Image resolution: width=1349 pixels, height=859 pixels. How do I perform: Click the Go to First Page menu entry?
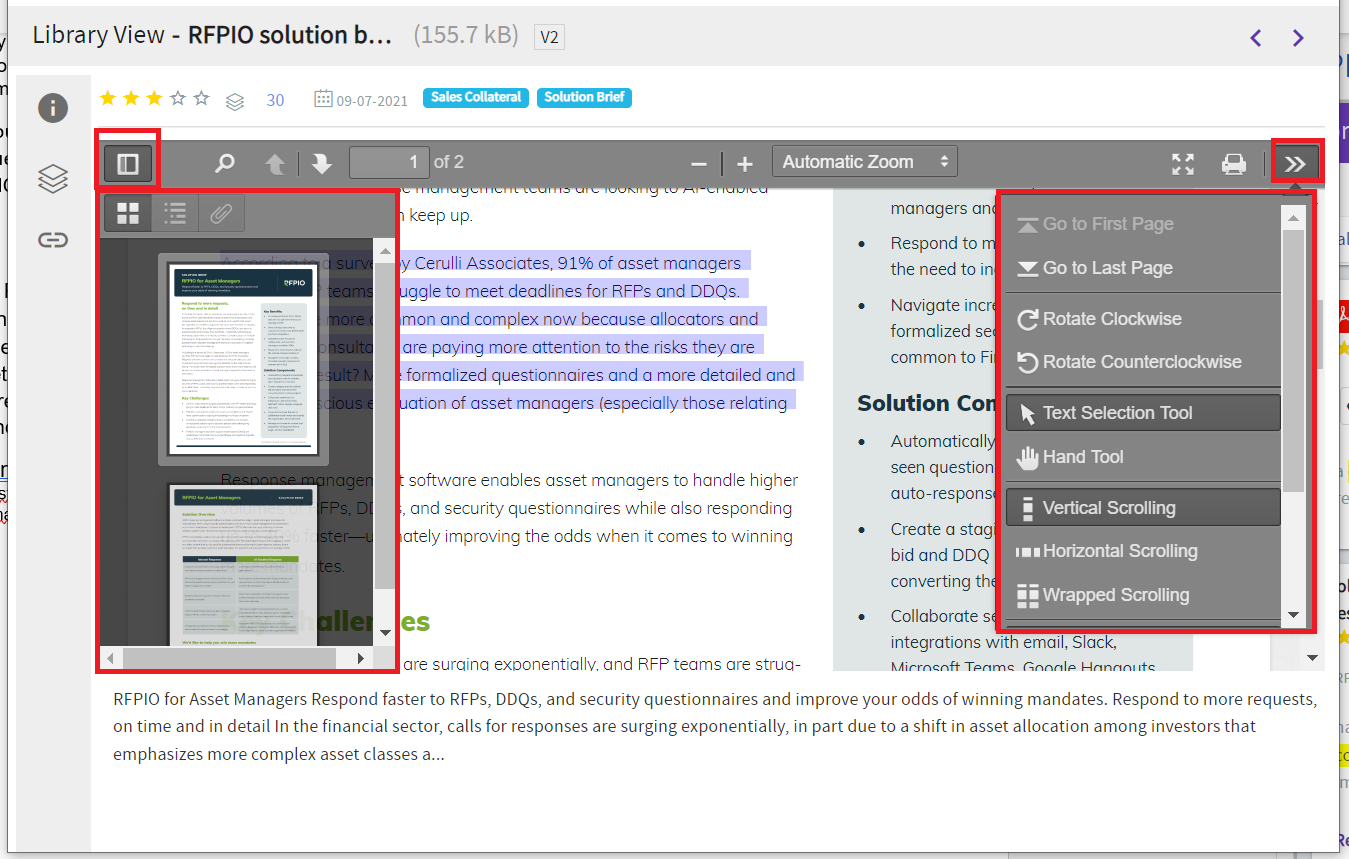click(x=1143, y=224)
